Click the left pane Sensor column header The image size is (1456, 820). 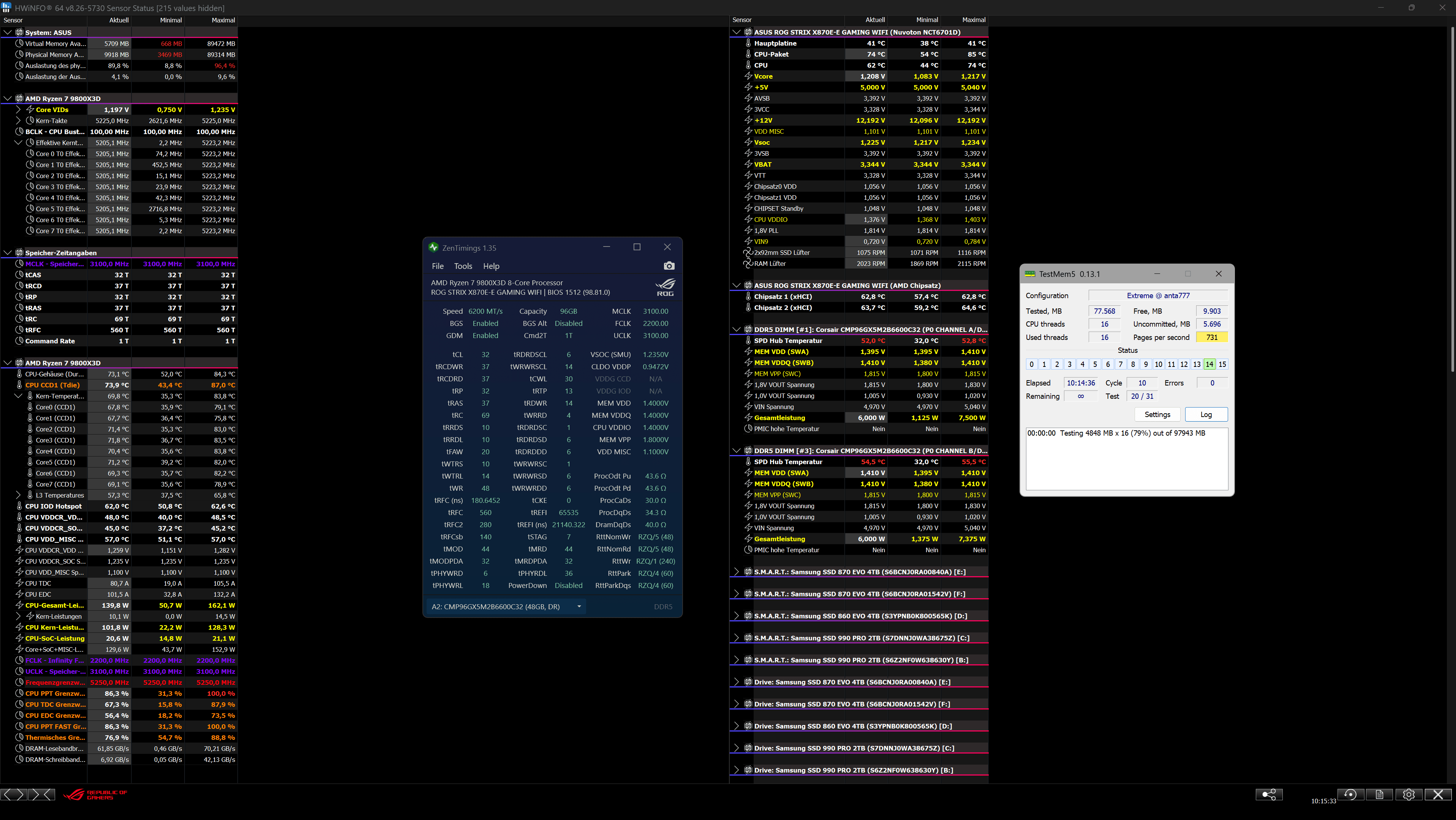44,20
